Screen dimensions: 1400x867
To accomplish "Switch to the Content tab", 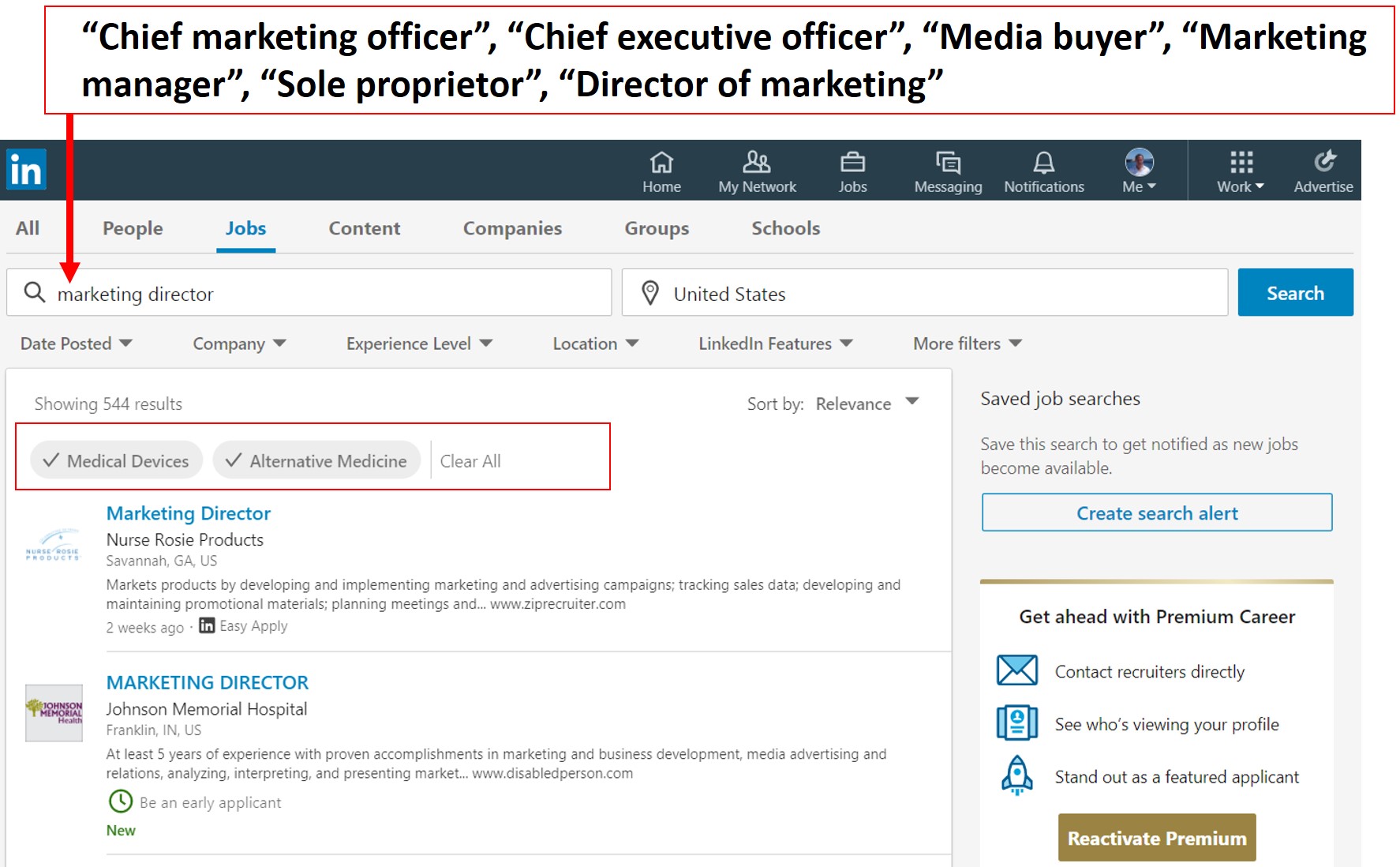I will (365, 228).
